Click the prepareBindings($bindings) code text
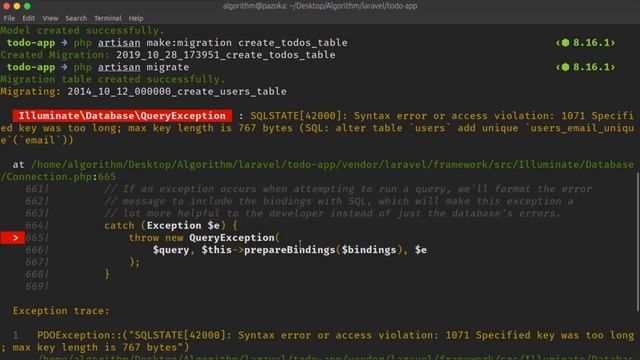Screen dimensions: 640x360 [323, 250]
